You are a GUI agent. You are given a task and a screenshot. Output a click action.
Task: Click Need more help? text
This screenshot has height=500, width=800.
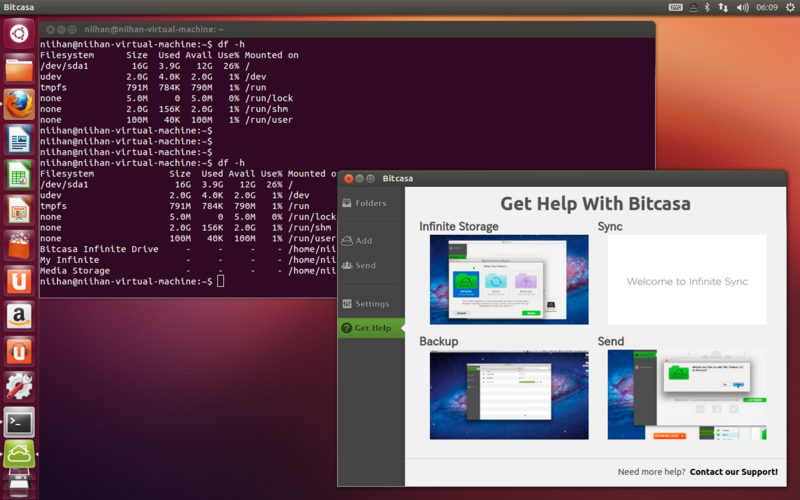(652, 472)
